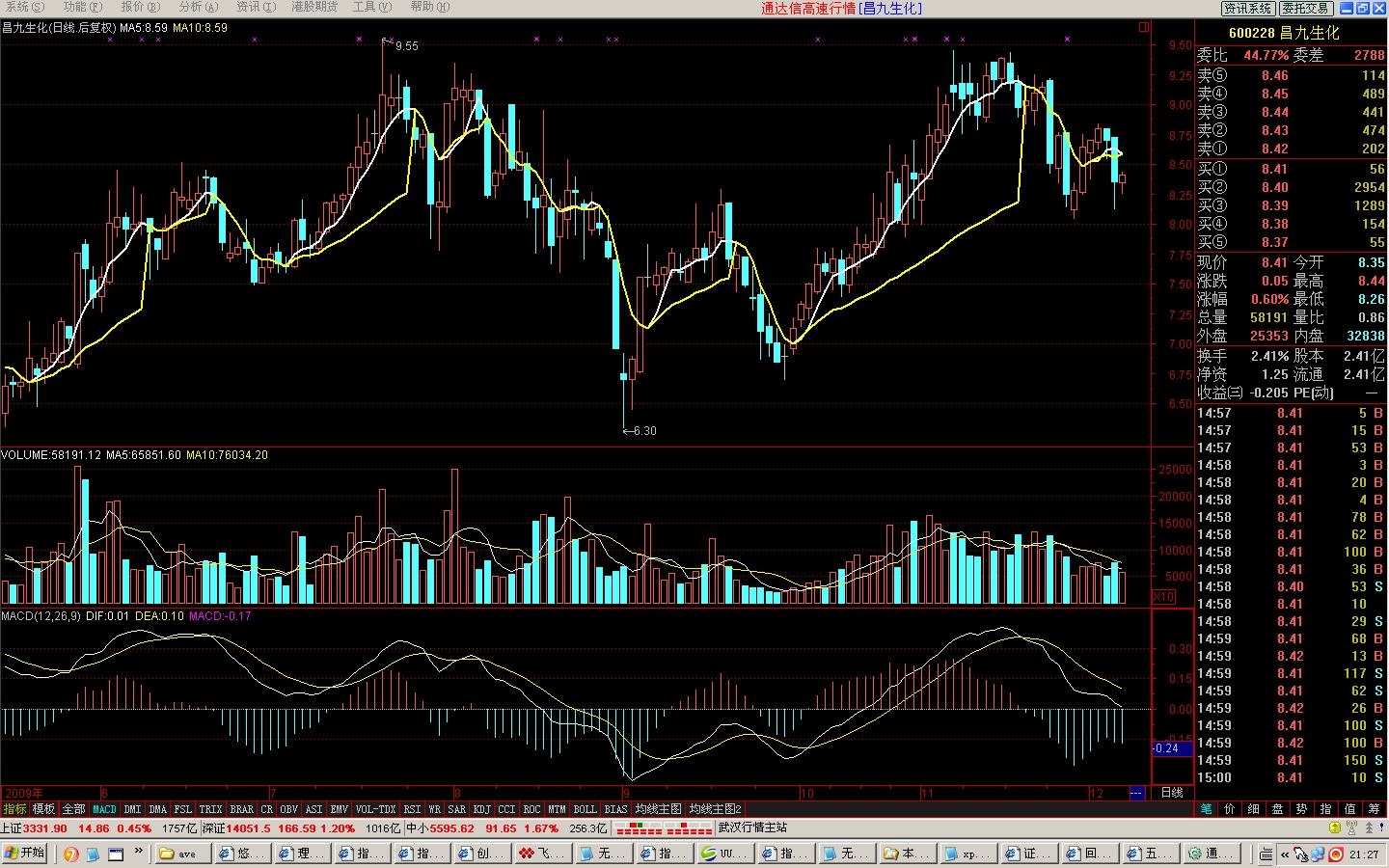Screen dimensions: 1389x868
Task: Open the 工具 menu
Action: (x=372, y=8)
